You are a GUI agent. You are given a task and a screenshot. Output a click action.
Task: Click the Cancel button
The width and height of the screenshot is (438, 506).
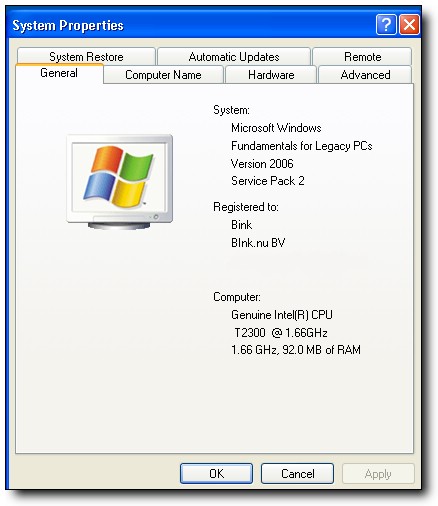[297, 473]
